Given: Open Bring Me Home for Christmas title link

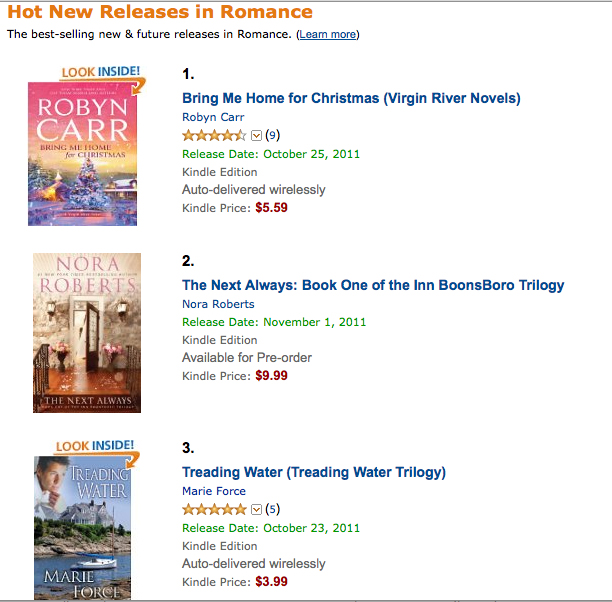Looking at the screenshot, I should coord(351,98).
